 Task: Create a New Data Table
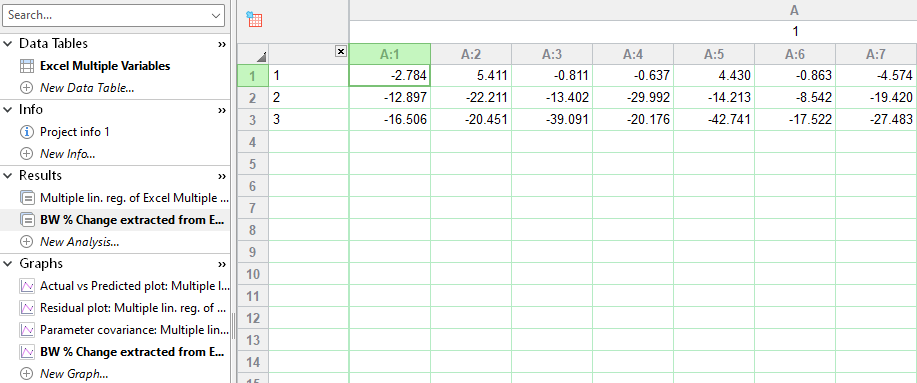(x=87, y=88)
